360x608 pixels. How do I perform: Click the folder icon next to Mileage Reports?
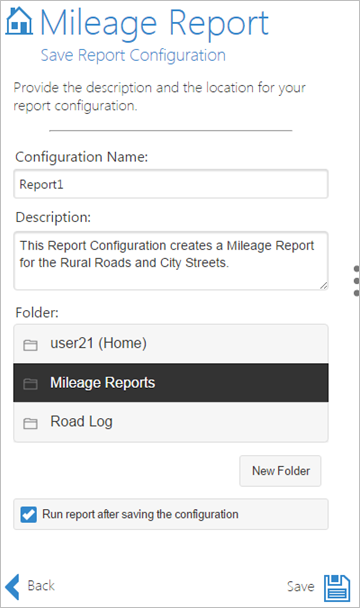coord(30,383)
